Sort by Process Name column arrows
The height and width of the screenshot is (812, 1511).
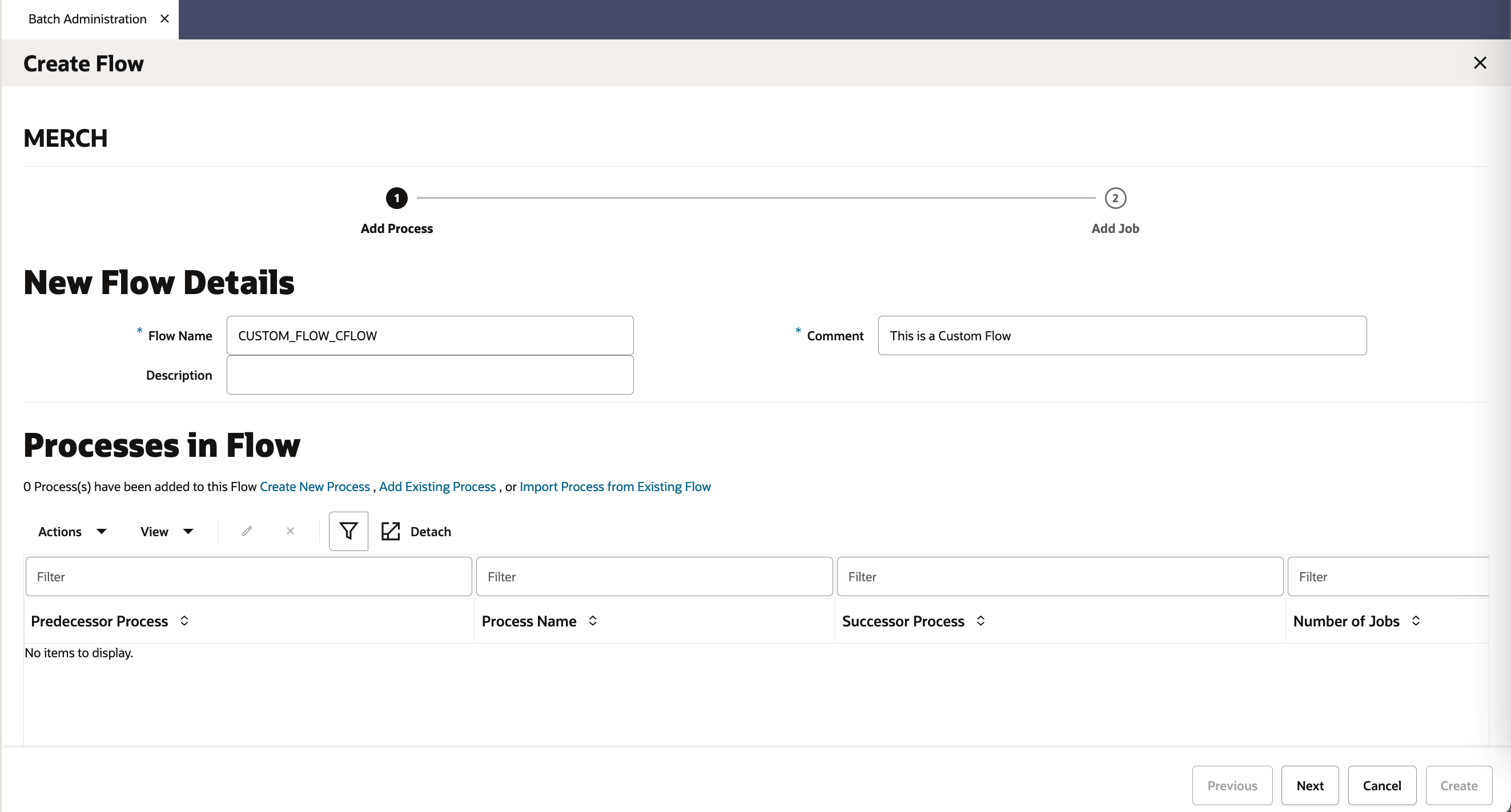tap(593, 621)
